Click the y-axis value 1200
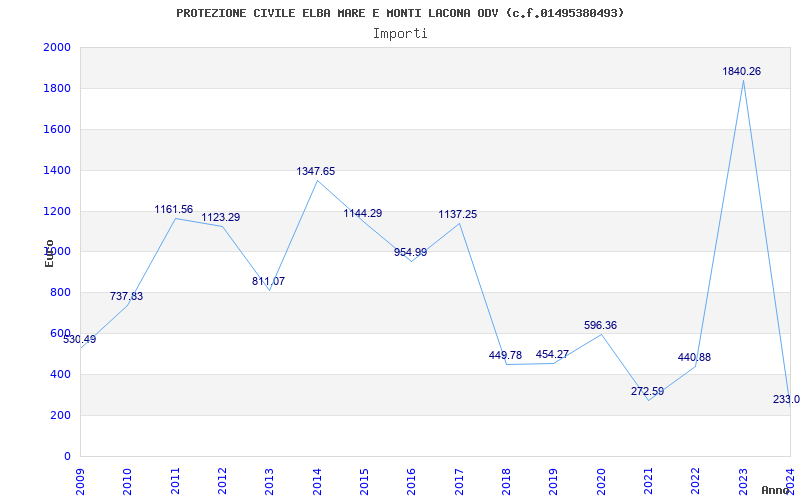800x500 pixels. (57, 211)
